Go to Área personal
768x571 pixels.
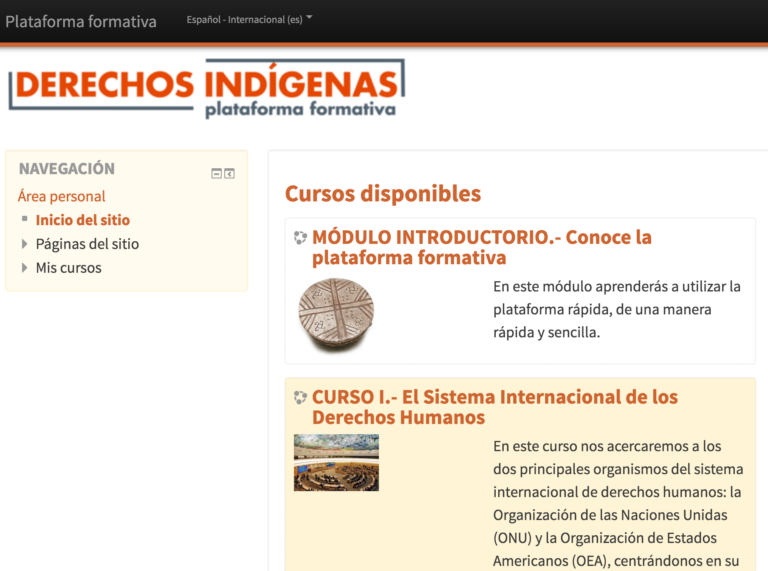click(61, 196)
